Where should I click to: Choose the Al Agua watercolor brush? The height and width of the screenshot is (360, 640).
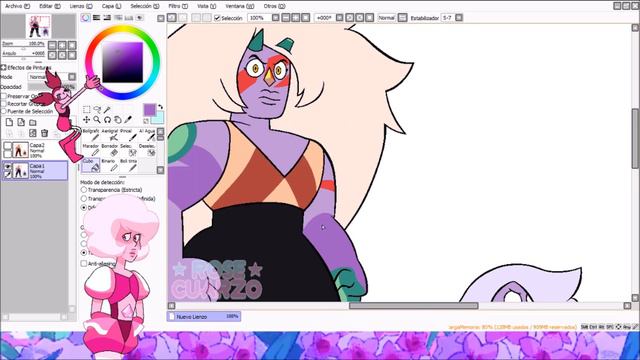click(147, 135)
